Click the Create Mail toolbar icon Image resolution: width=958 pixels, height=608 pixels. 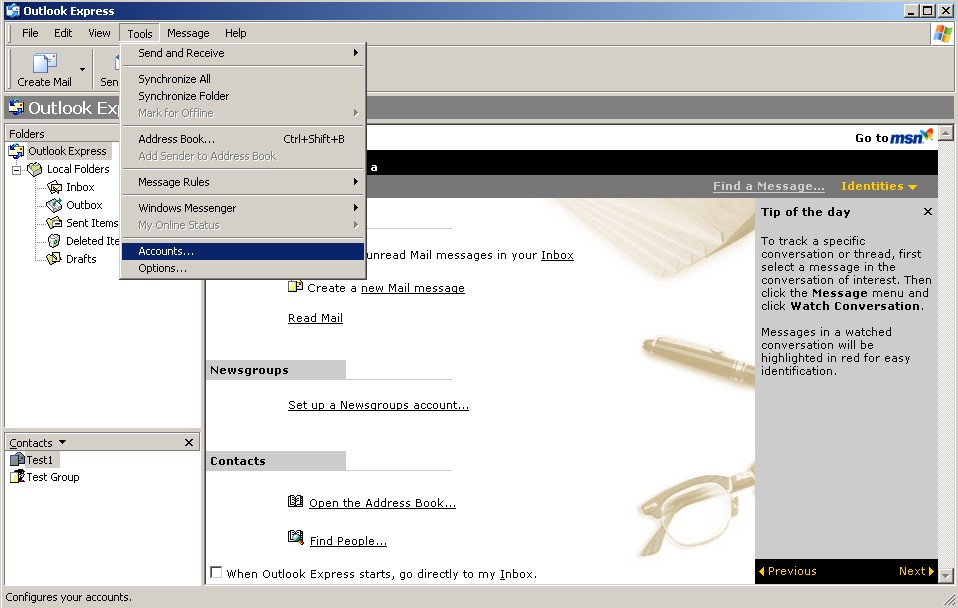click(x=44, y=64)
